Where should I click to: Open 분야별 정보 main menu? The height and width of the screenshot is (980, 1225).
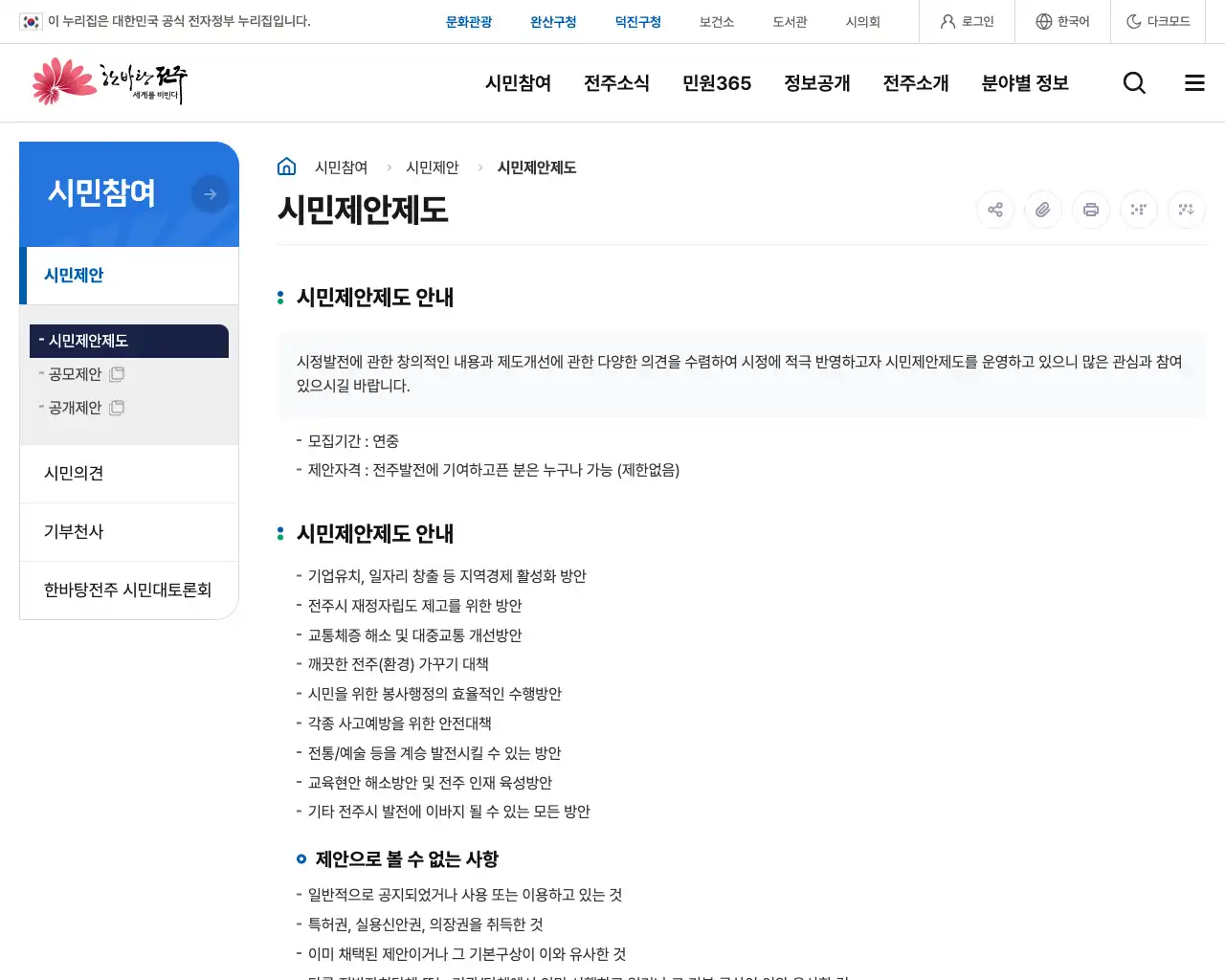point(1025,83)
